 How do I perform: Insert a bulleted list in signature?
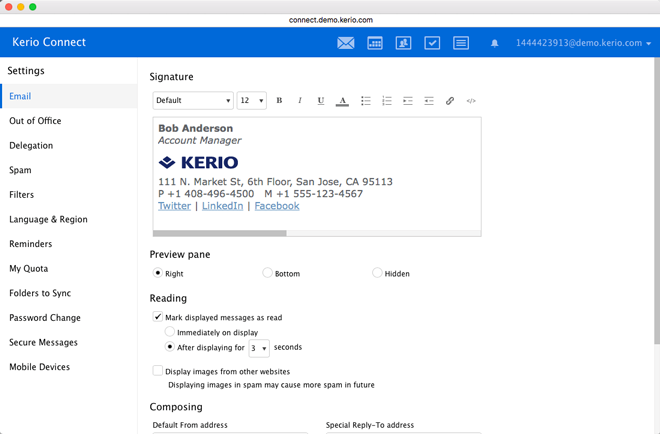click(365, 101)
